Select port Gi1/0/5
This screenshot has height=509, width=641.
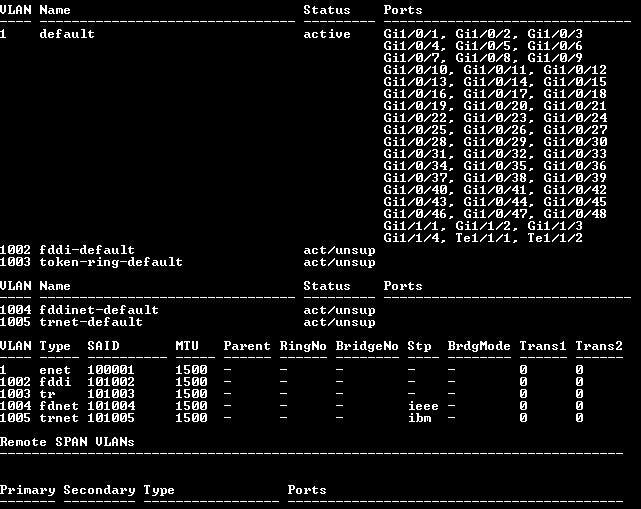click(x=483, y=46)
